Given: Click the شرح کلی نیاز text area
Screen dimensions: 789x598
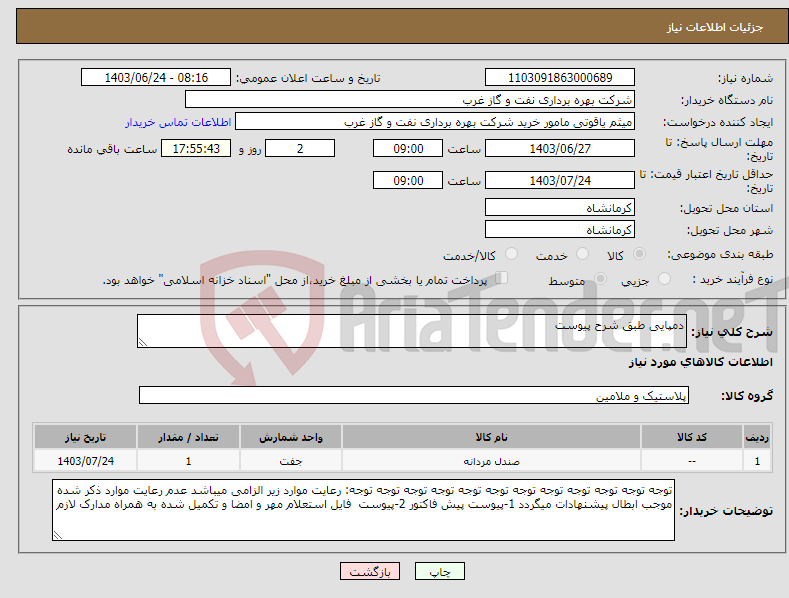Looking at the screenshot, I should coord(412,331).
